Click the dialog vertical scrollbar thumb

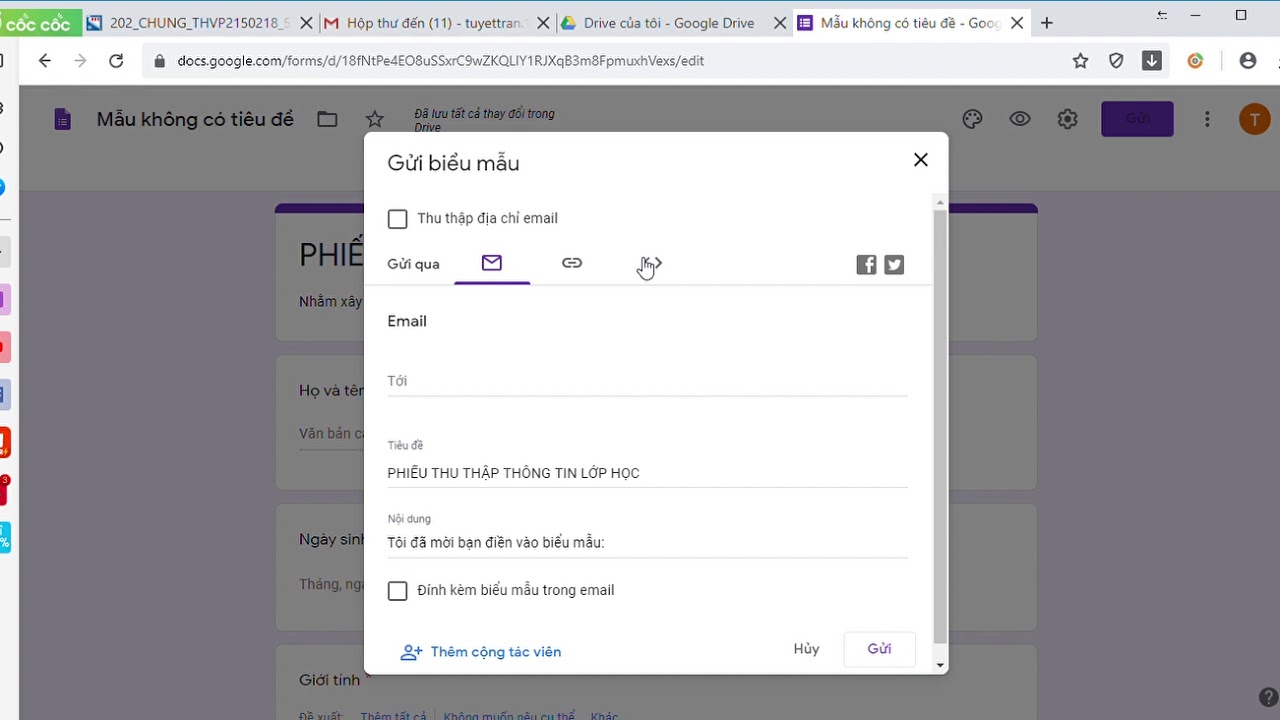[940, 427]
